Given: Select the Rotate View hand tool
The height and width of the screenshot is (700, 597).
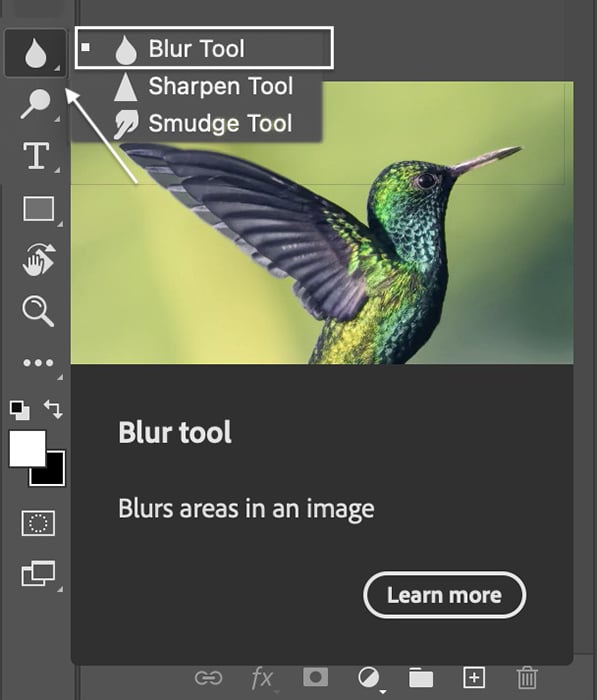Looking at the screenshot, I should click(38, 259).
